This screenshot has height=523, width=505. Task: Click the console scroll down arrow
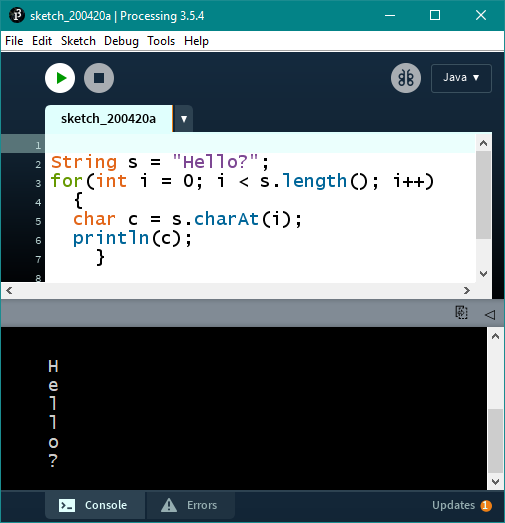pos(495,482)
